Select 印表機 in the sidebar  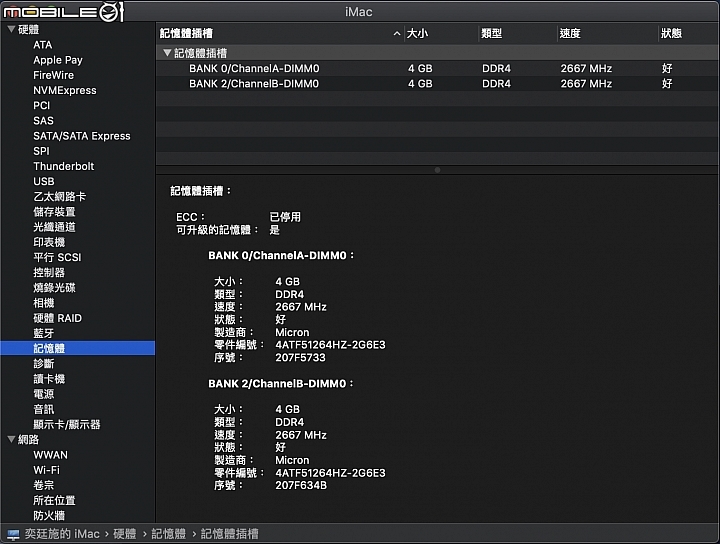click(49, 242)
